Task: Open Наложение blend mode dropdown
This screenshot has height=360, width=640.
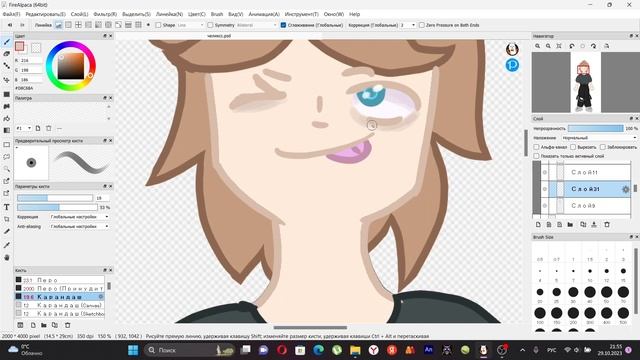Action: pos(599,138)
